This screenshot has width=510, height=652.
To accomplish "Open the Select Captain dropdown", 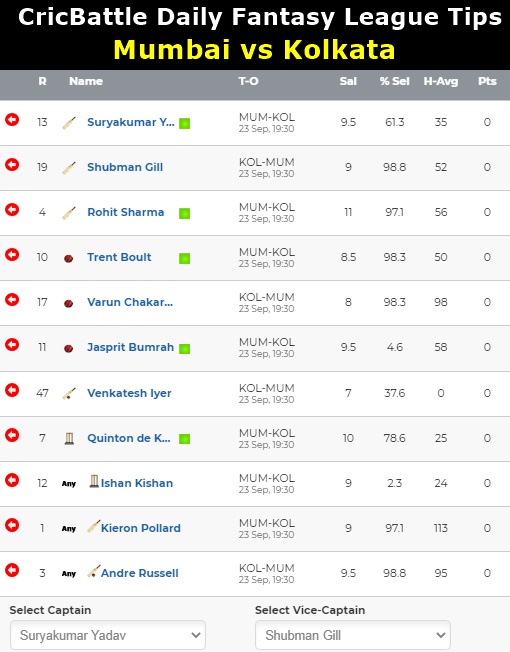I will click(108, 635).
